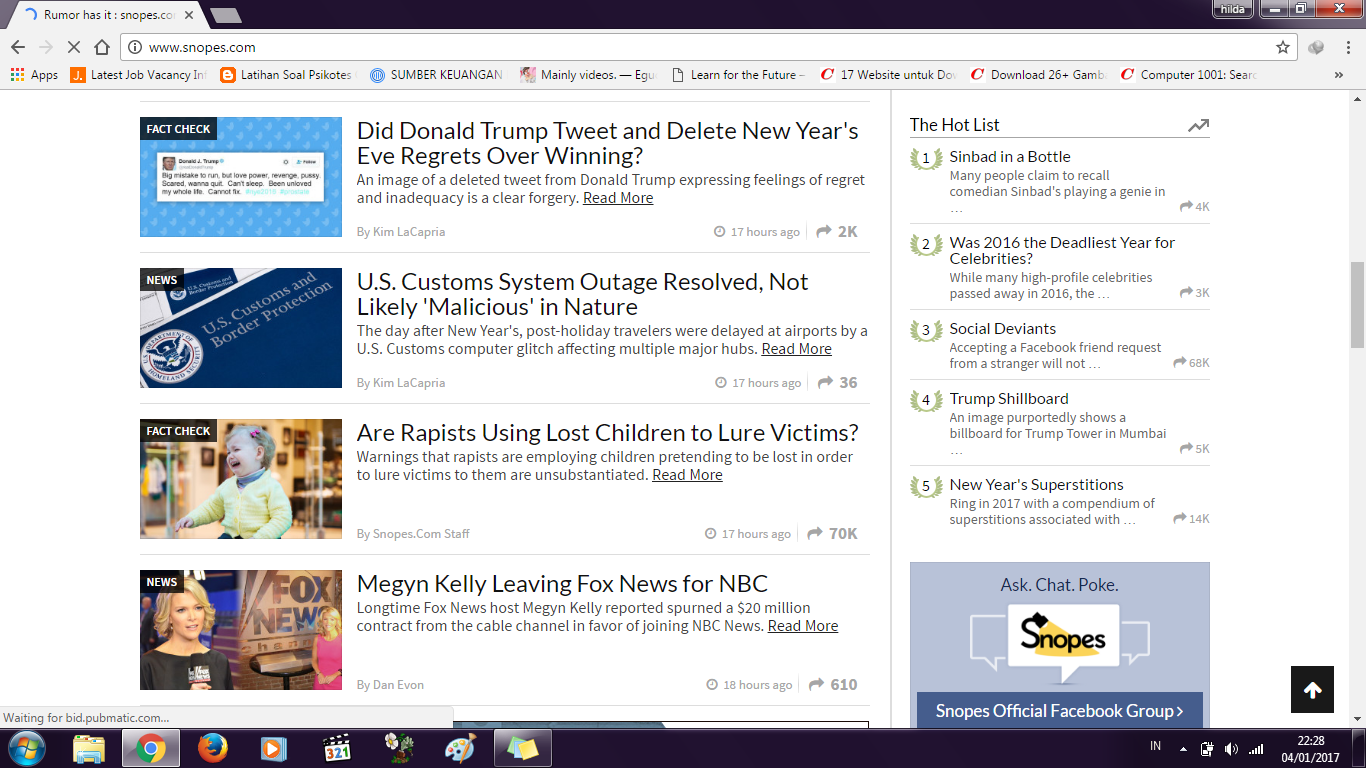Open Download 26+ Gamb bookmark

click(x=1038, y=75)
